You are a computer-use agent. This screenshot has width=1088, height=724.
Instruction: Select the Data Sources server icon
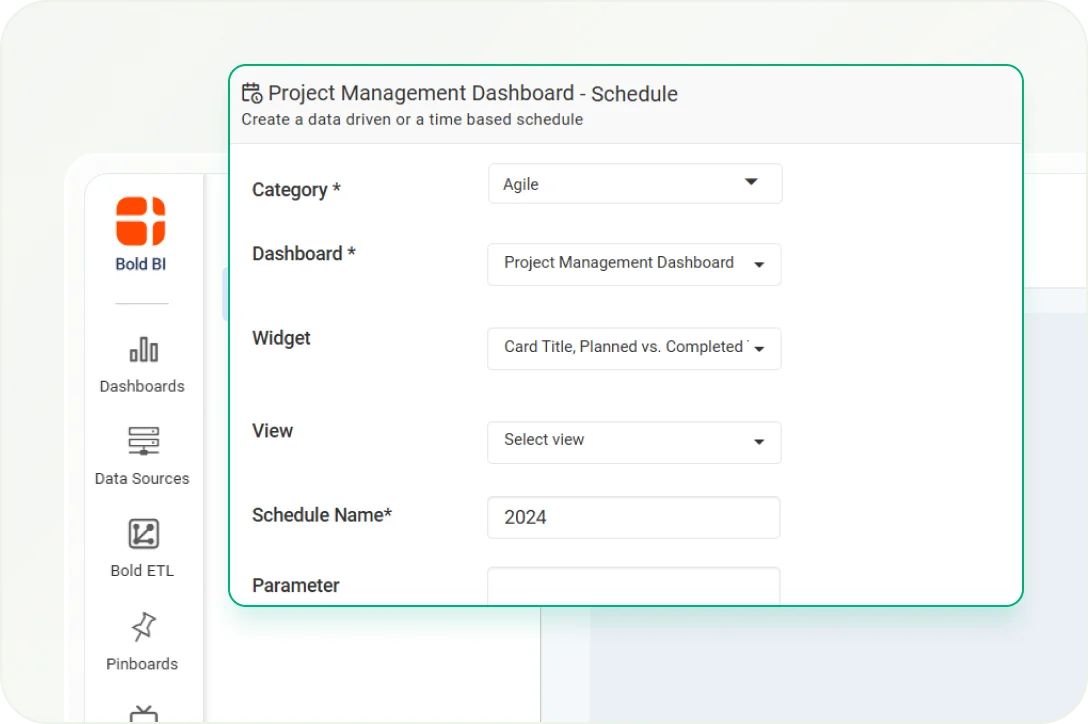[x=143, y=441]
